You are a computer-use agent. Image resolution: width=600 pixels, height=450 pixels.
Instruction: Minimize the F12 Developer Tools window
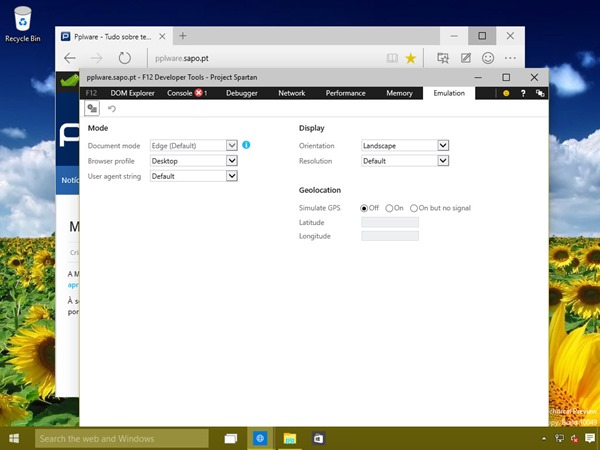click(x=478, y=77)
